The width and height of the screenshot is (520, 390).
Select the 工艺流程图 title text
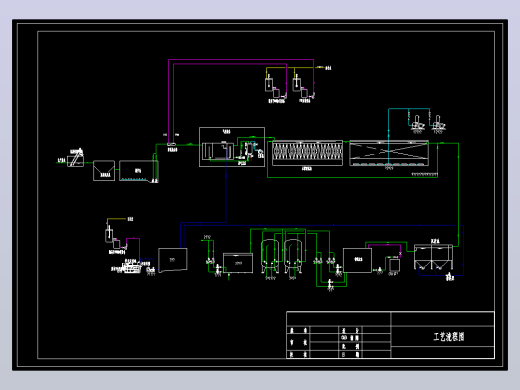[449, 337]
